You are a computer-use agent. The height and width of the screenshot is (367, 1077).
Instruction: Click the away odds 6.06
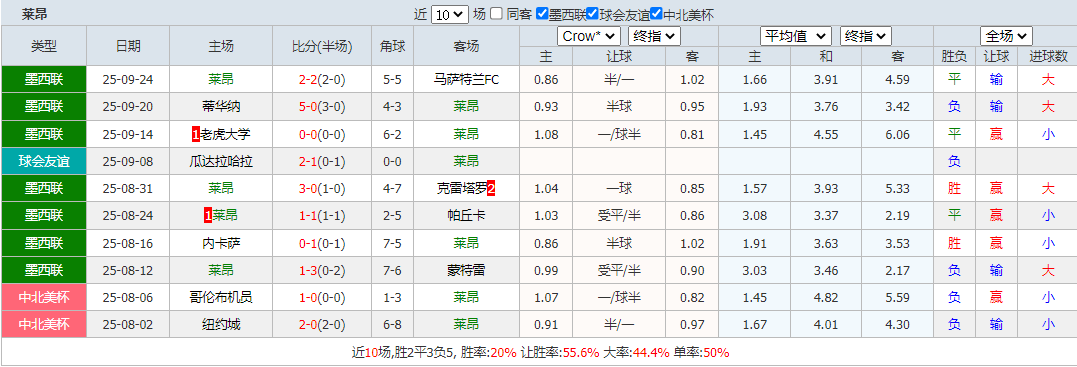(x=898, y=134)
